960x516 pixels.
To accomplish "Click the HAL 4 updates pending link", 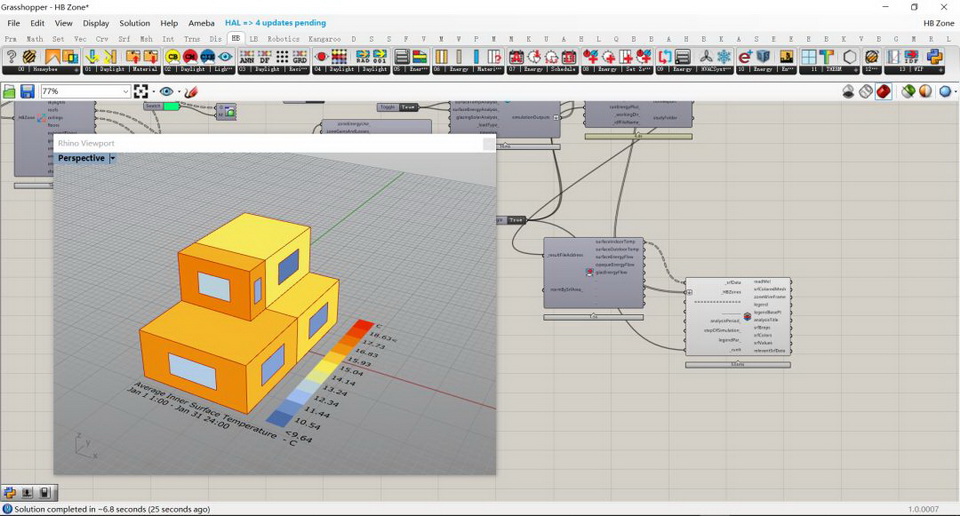I will point(275,23).
